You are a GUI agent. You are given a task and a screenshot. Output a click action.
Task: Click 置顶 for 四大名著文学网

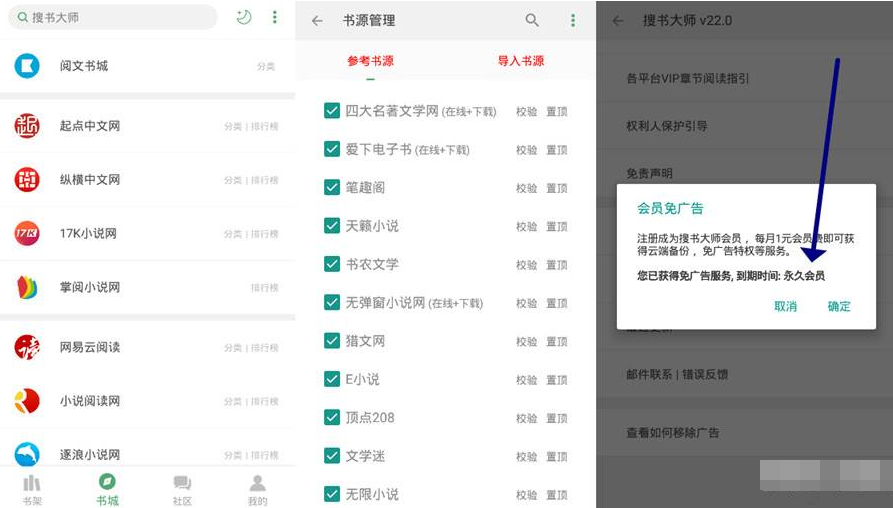[x=556, y=112]
